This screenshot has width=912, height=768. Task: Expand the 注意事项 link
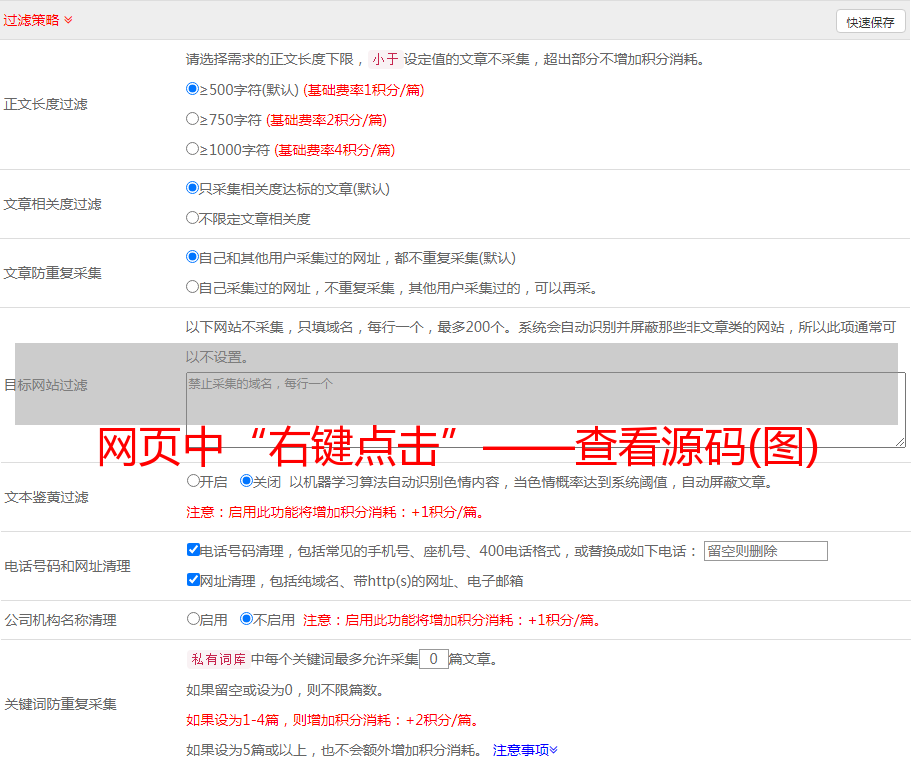point(525,750)
